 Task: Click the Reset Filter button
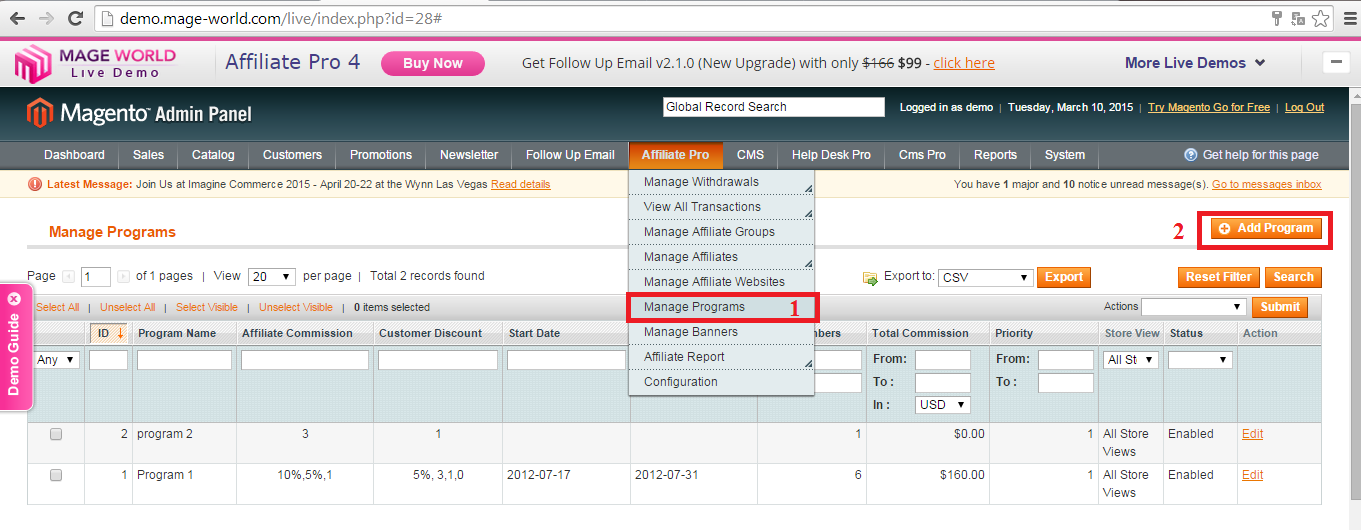[1219, 277]
